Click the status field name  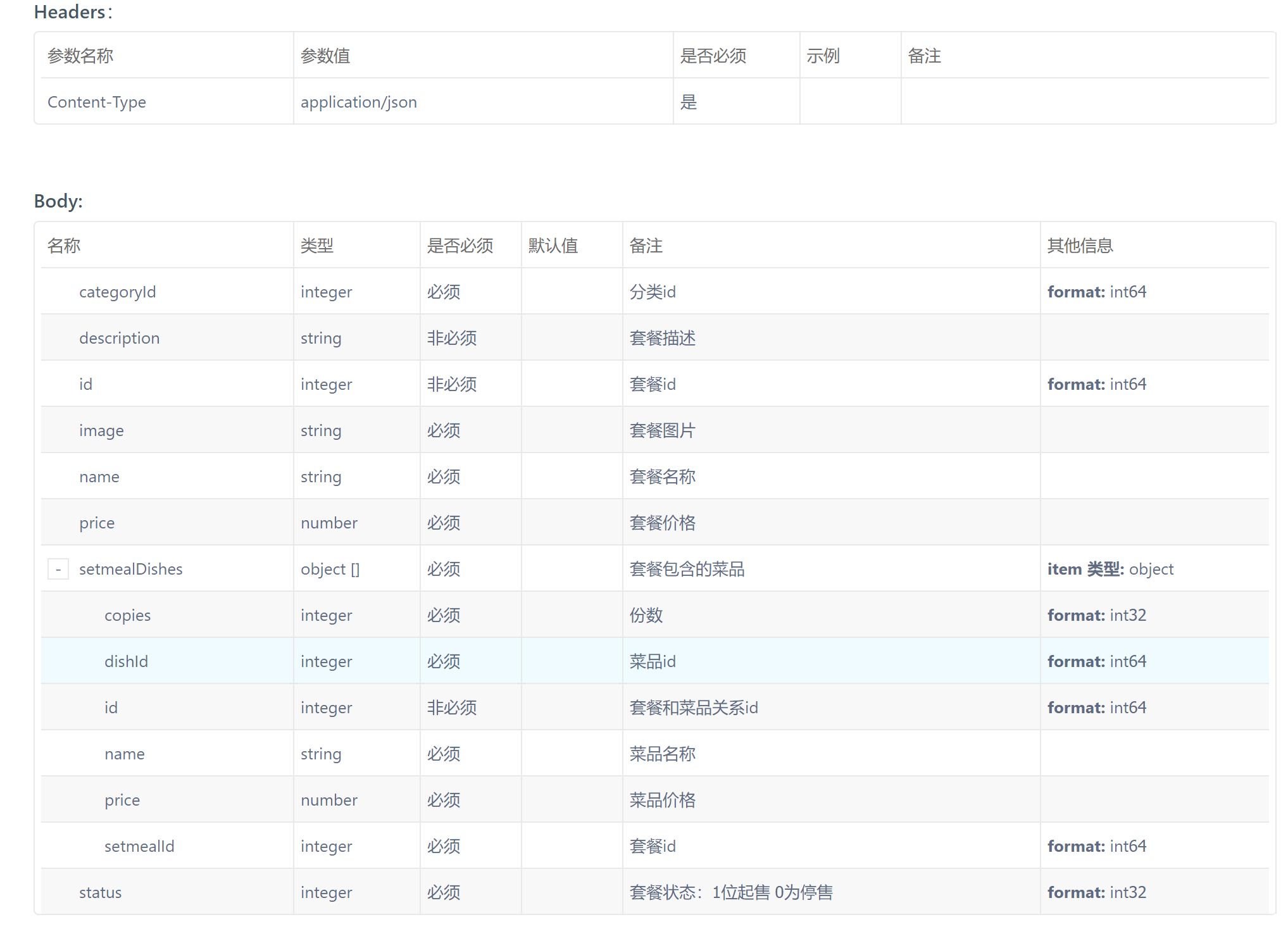click(x=100, y=892)
